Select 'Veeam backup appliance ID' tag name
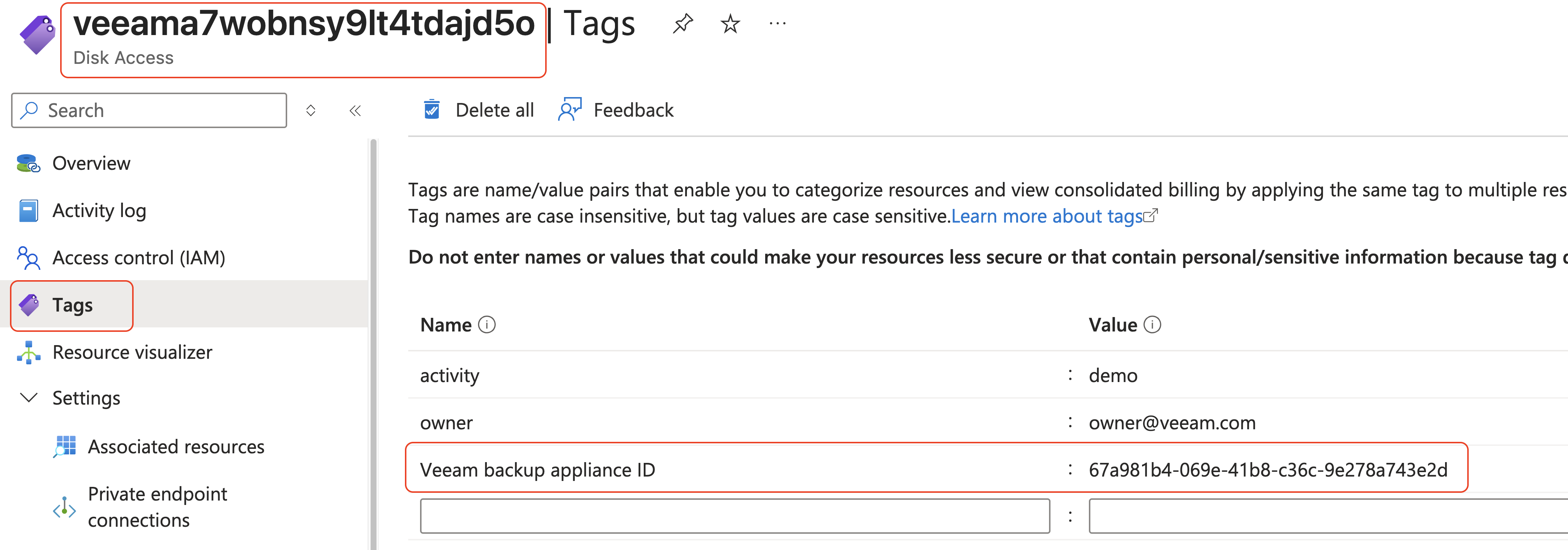Screen dimensions: 1568x550 (x=537, y=470)
